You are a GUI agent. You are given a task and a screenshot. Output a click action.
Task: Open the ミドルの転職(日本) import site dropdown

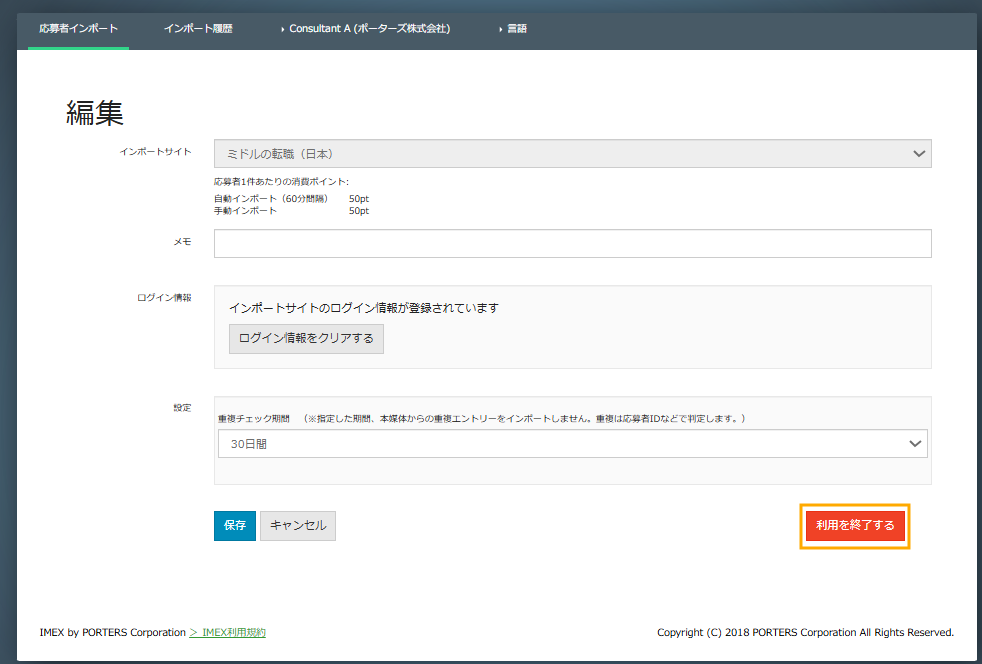click(x=560, y=154)
